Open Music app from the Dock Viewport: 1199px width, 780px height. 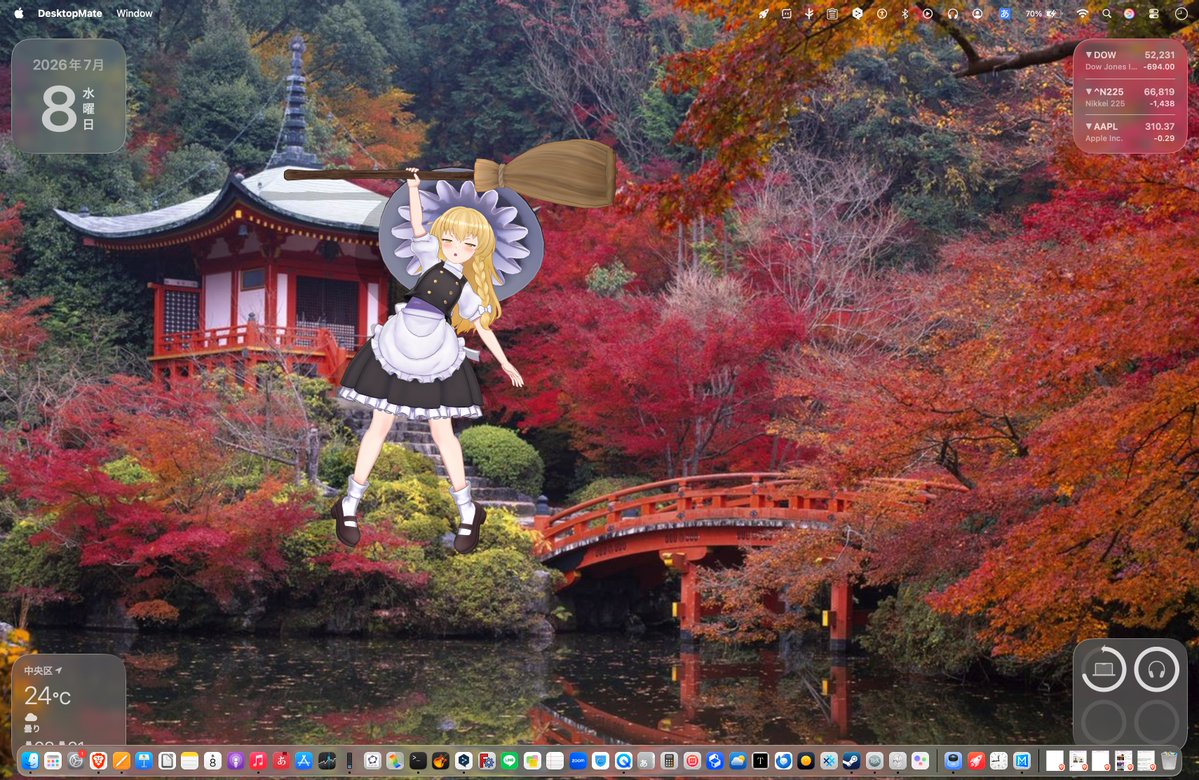point(258,761)
